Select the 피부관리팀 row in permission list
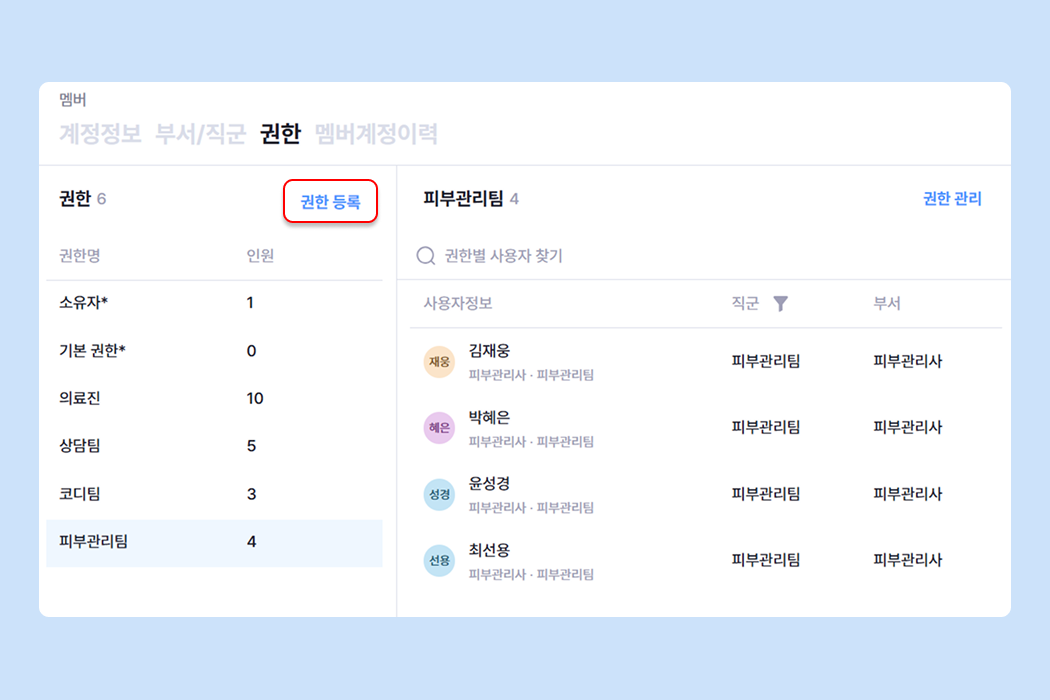This screenshot has width=1050, height=700. pos(214,542)
